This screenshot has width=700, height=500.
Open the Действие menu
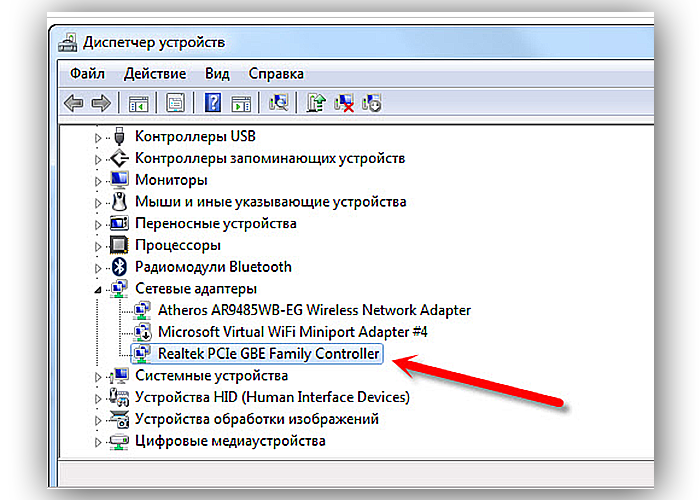(155, 74)
